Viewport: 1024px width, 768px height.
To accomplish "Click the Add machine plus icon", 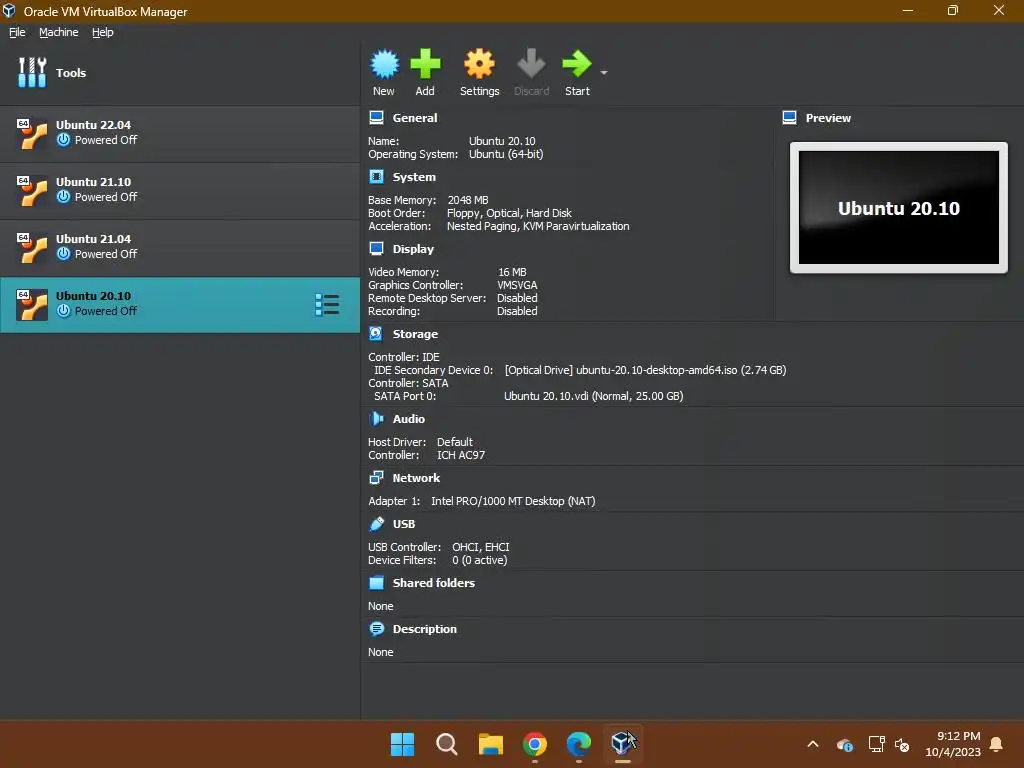I will 425,65.
